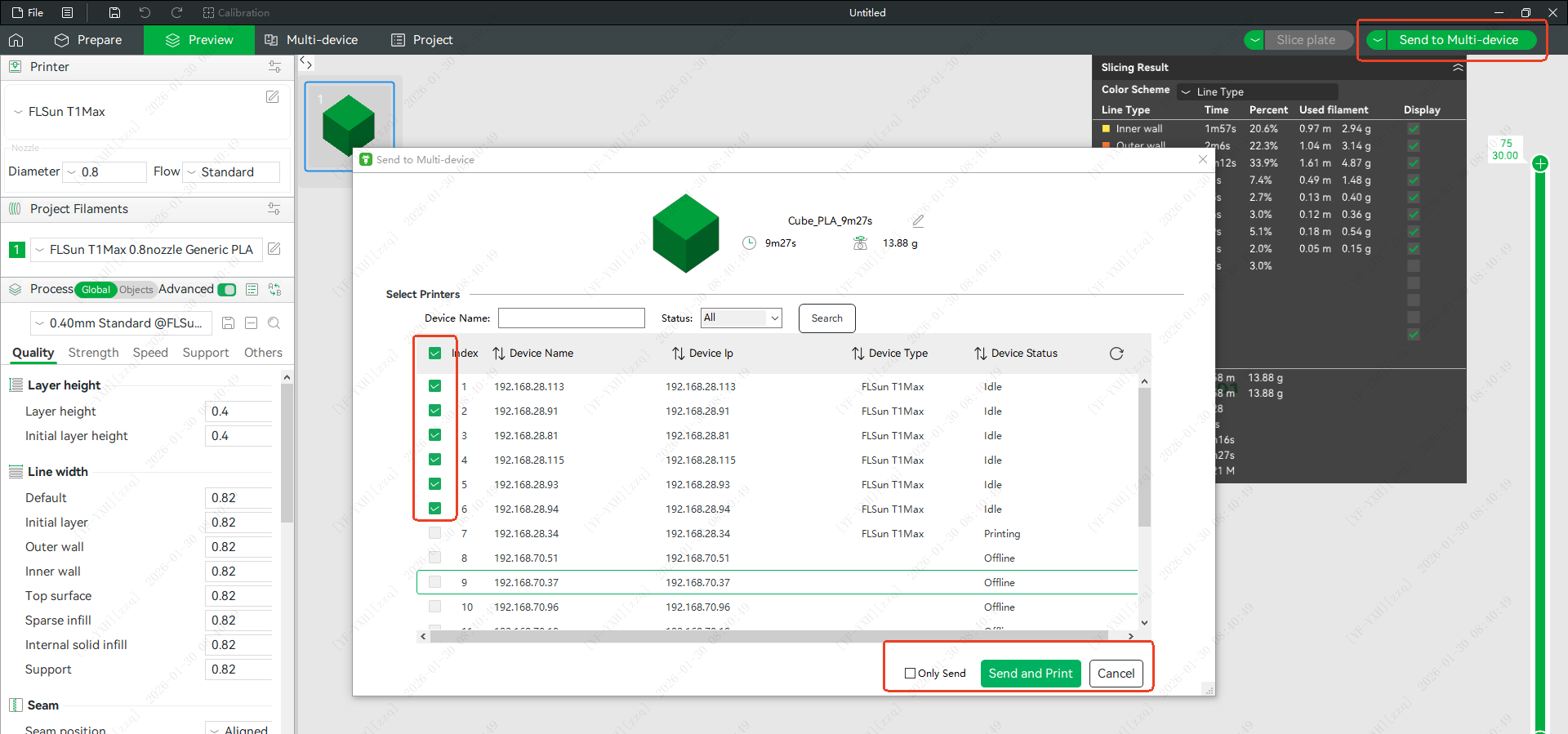Uncheck printer 192.168.28.113 in list
This screenshot has width=1568, height=734.
(434, 386)
